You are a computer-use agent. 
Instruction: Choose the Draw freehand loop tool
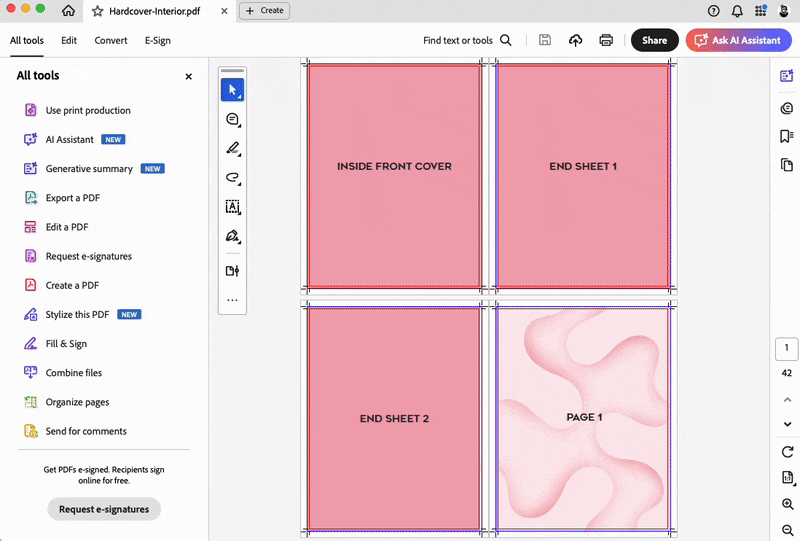tap(232, 178)
